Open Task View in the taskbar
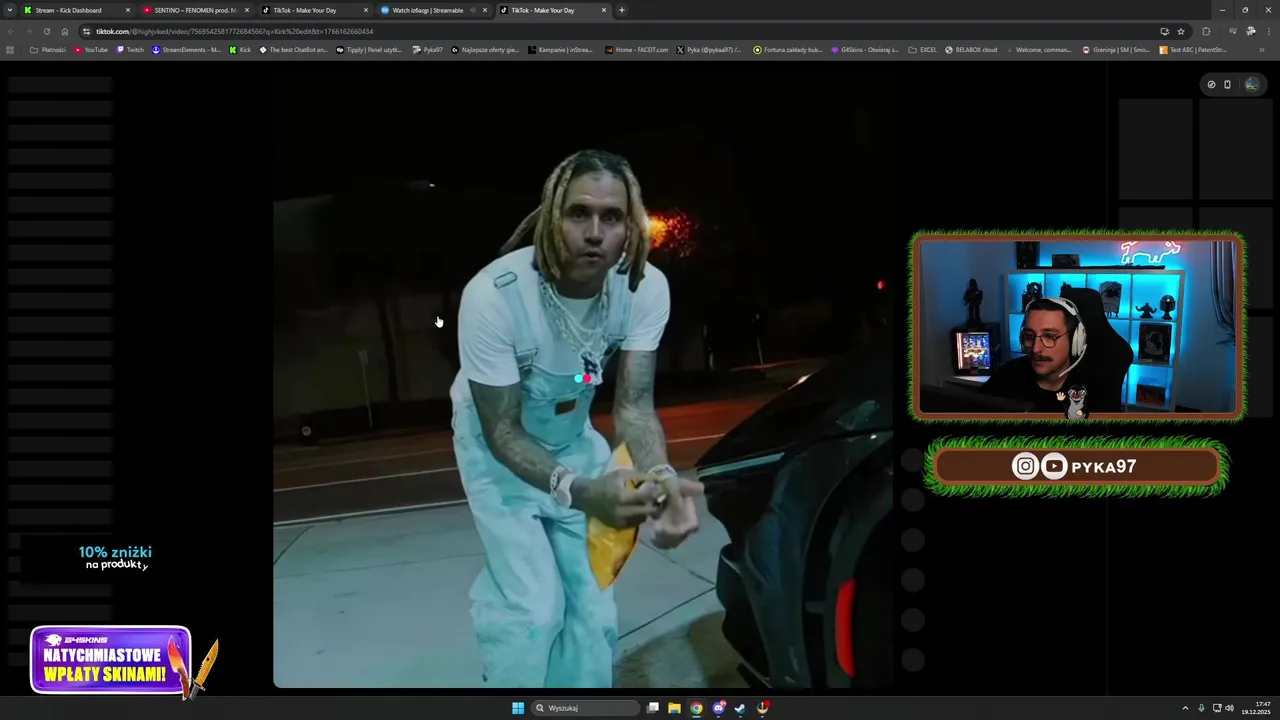 pos(653,708)
